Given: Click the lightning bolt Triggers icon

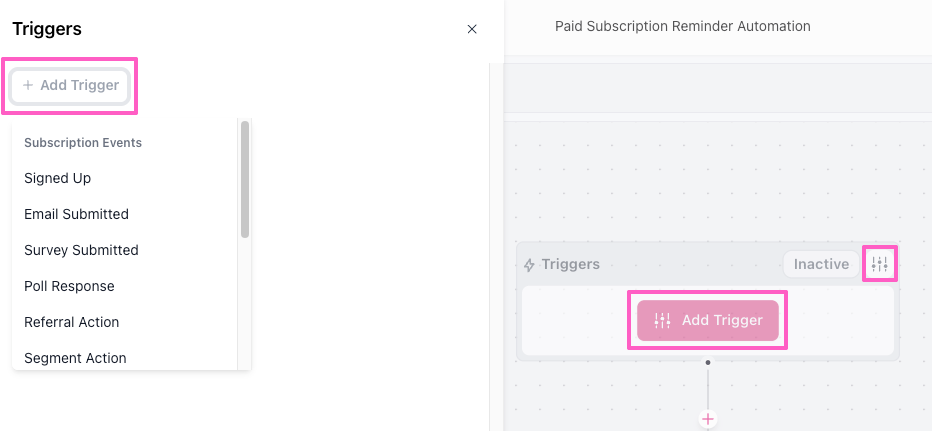Looking at the screenshot, I should click(x=529, y=265).
